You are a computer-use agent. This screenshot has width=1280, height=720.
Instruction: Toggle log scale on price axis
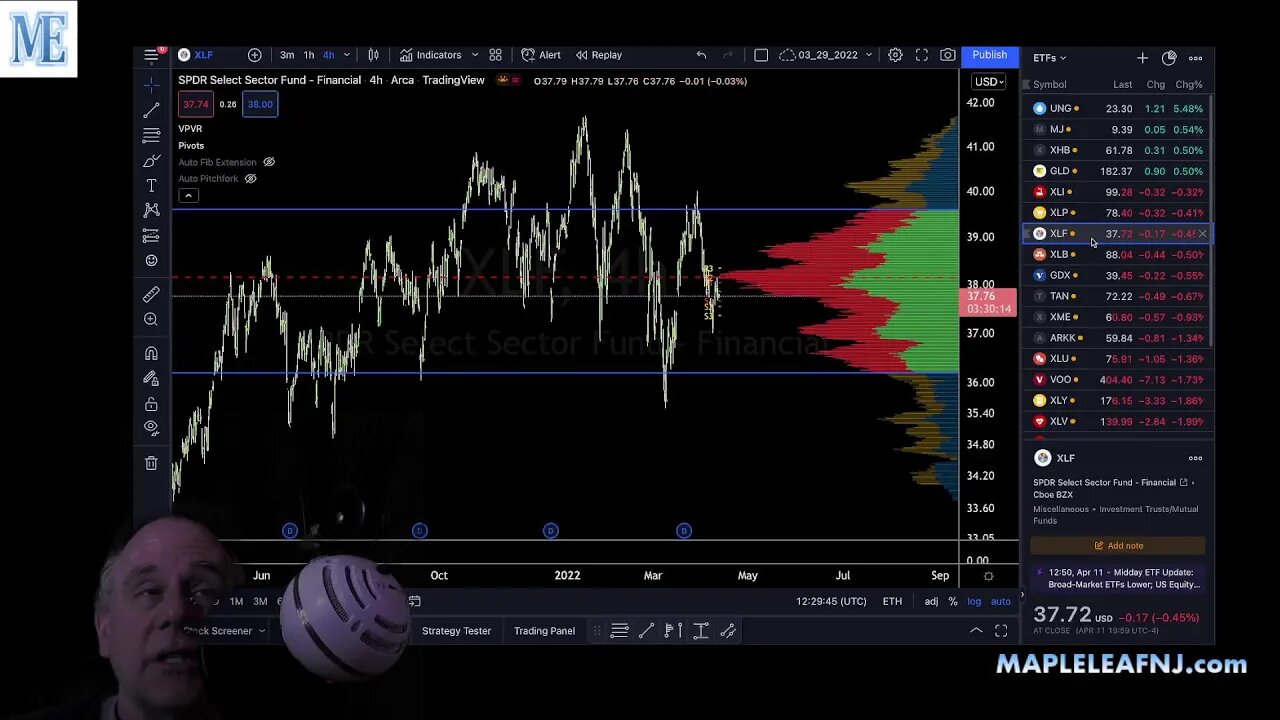click(x=974, y=601)
